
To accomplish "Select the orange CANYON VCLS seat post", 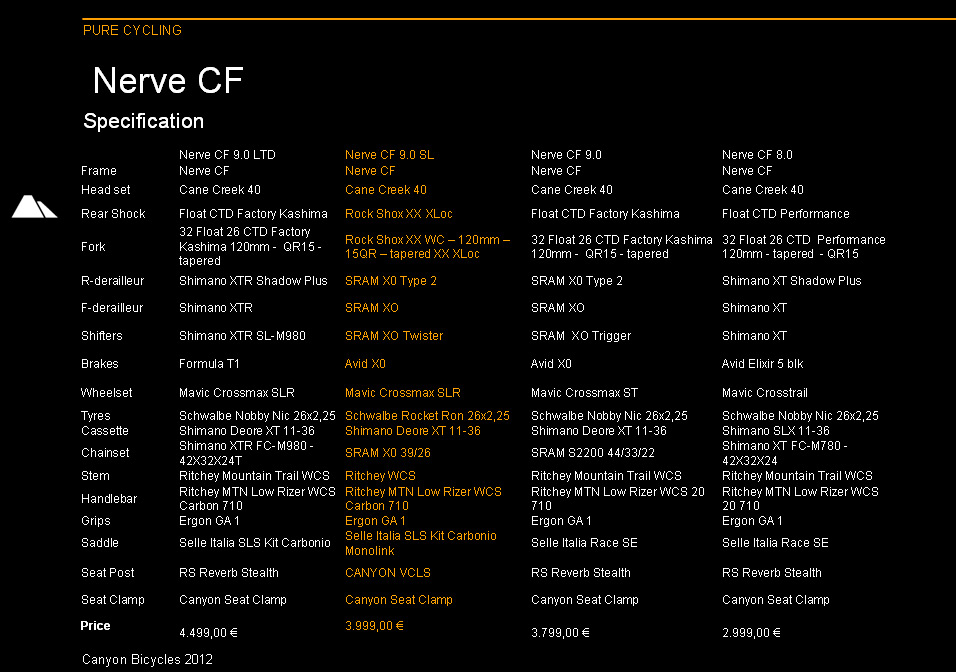I will pos(388,573).
